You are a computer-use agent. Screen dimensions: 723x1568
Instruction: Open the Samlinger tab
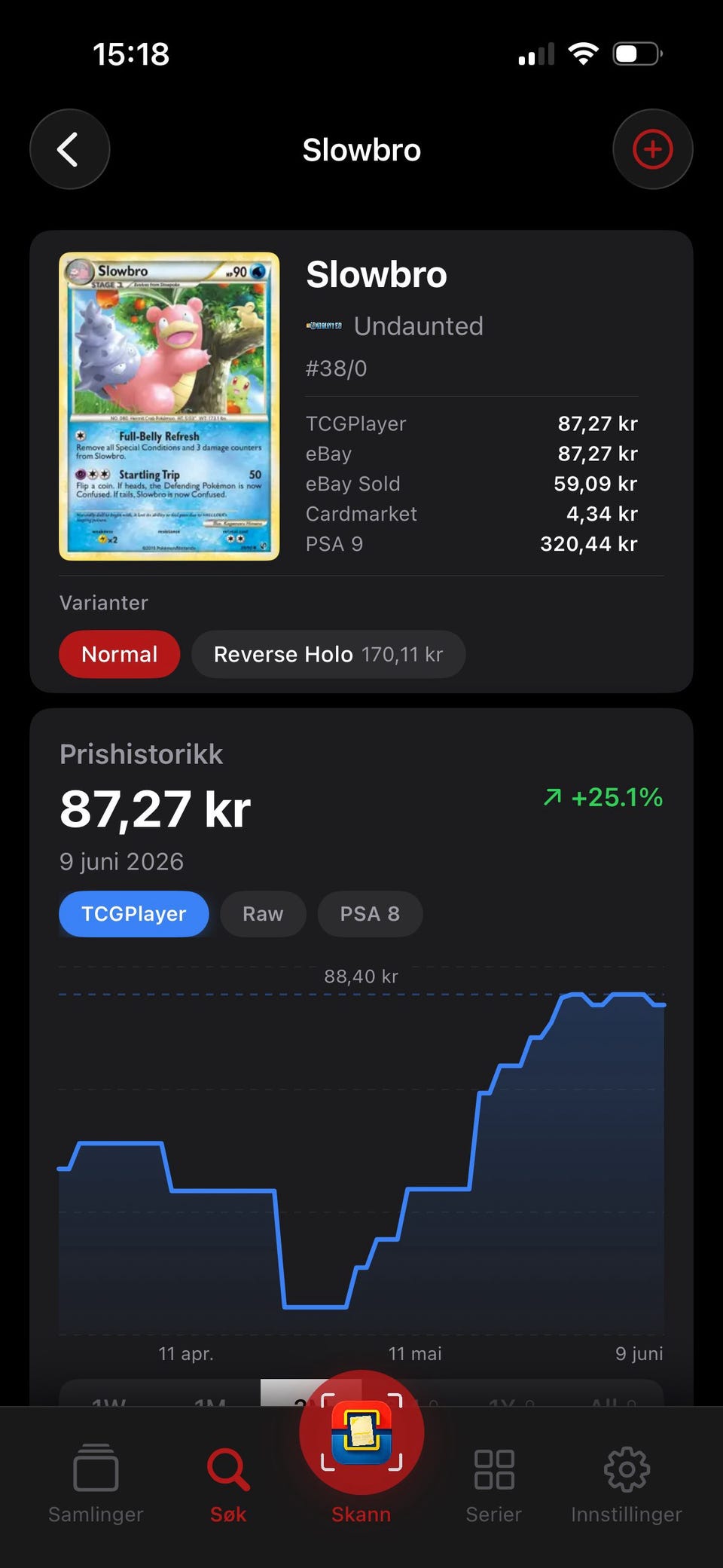pyautogui.click(x=96, y=1484)
